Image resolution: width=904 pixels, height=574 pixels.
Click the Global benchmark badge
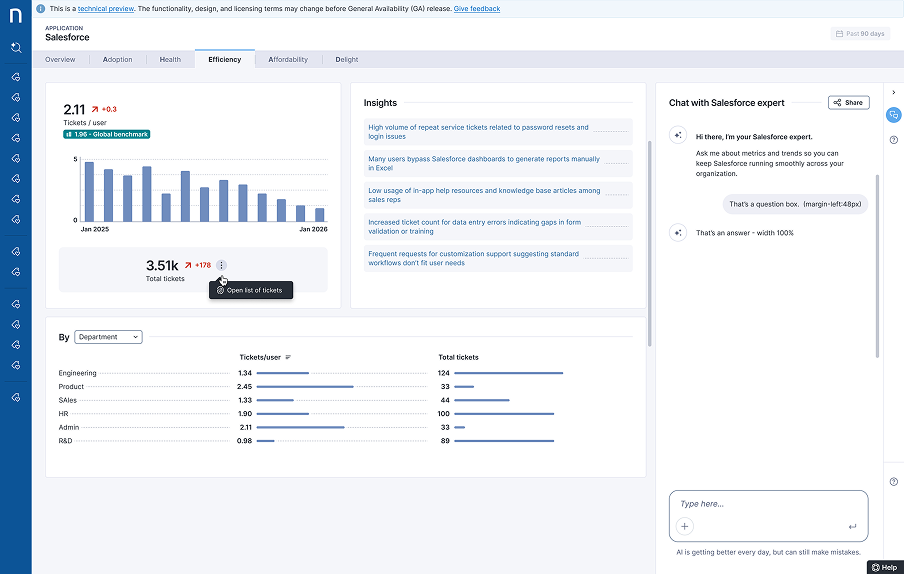pos(107,134)
